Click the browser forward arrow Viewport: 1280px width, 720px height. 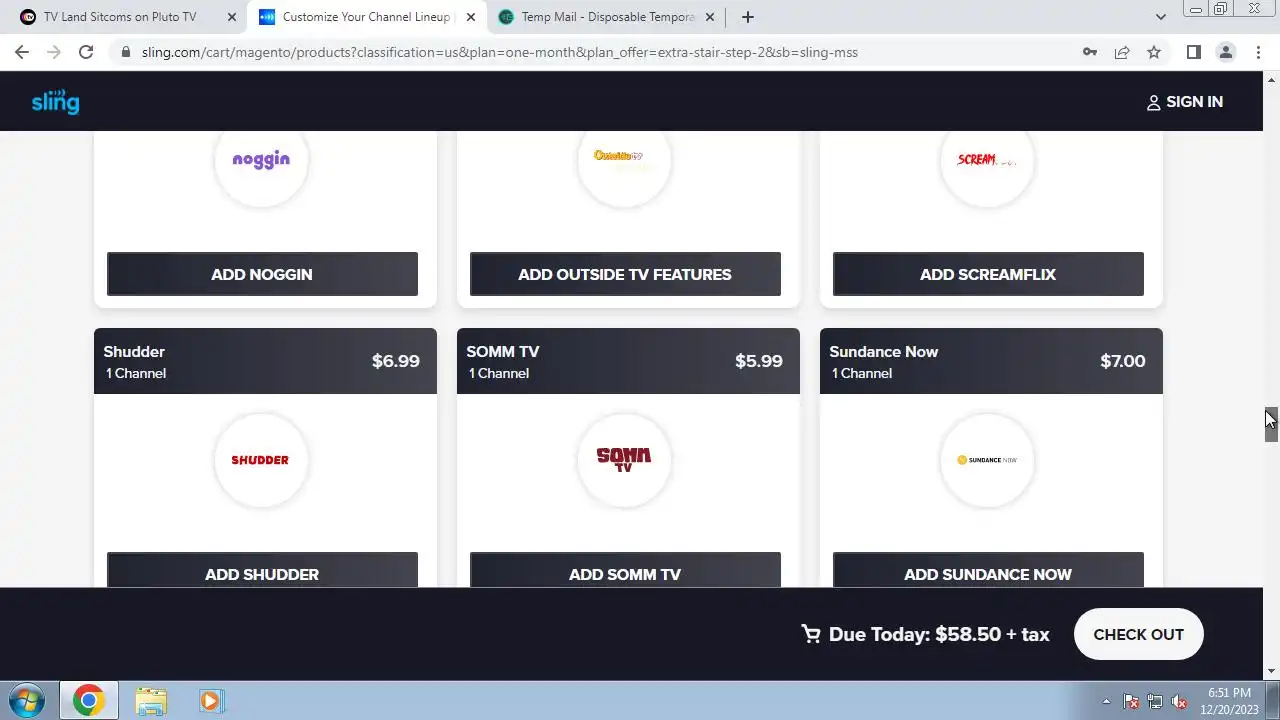(54, 52)
